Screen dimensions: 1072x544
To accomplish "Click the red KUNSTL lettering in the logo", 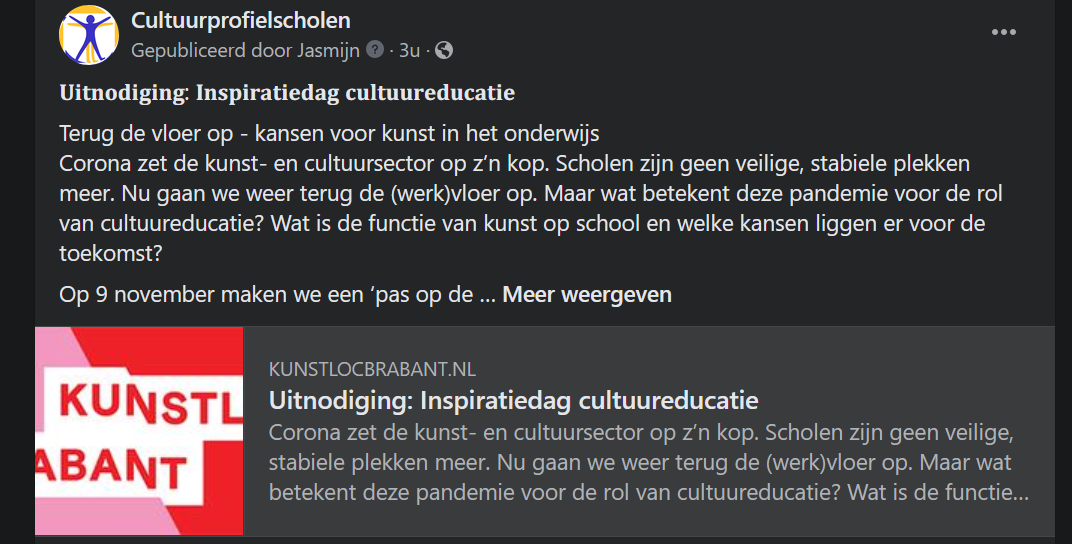I will (x=151, y=403).
